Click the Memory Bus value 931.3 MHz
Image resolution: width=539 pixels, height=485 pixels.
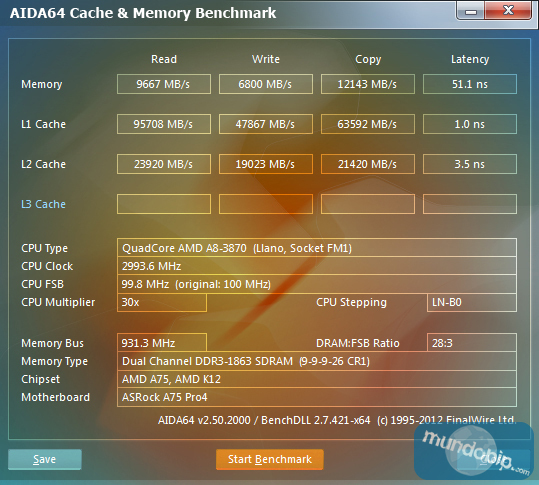162,343
